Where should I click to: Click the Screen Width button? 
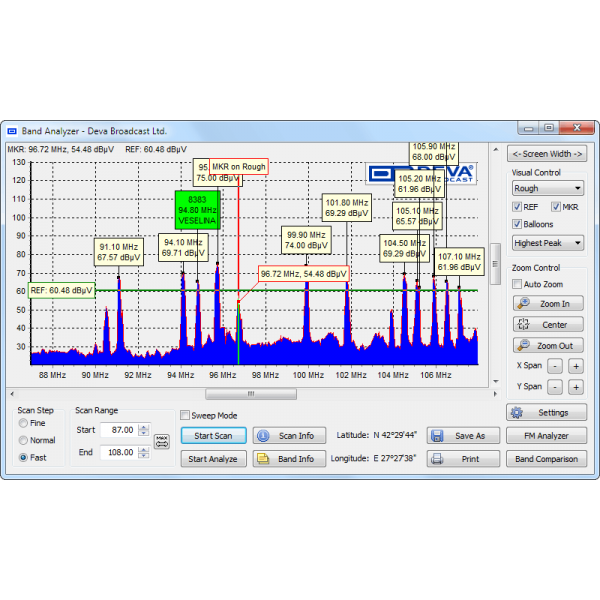547,154
